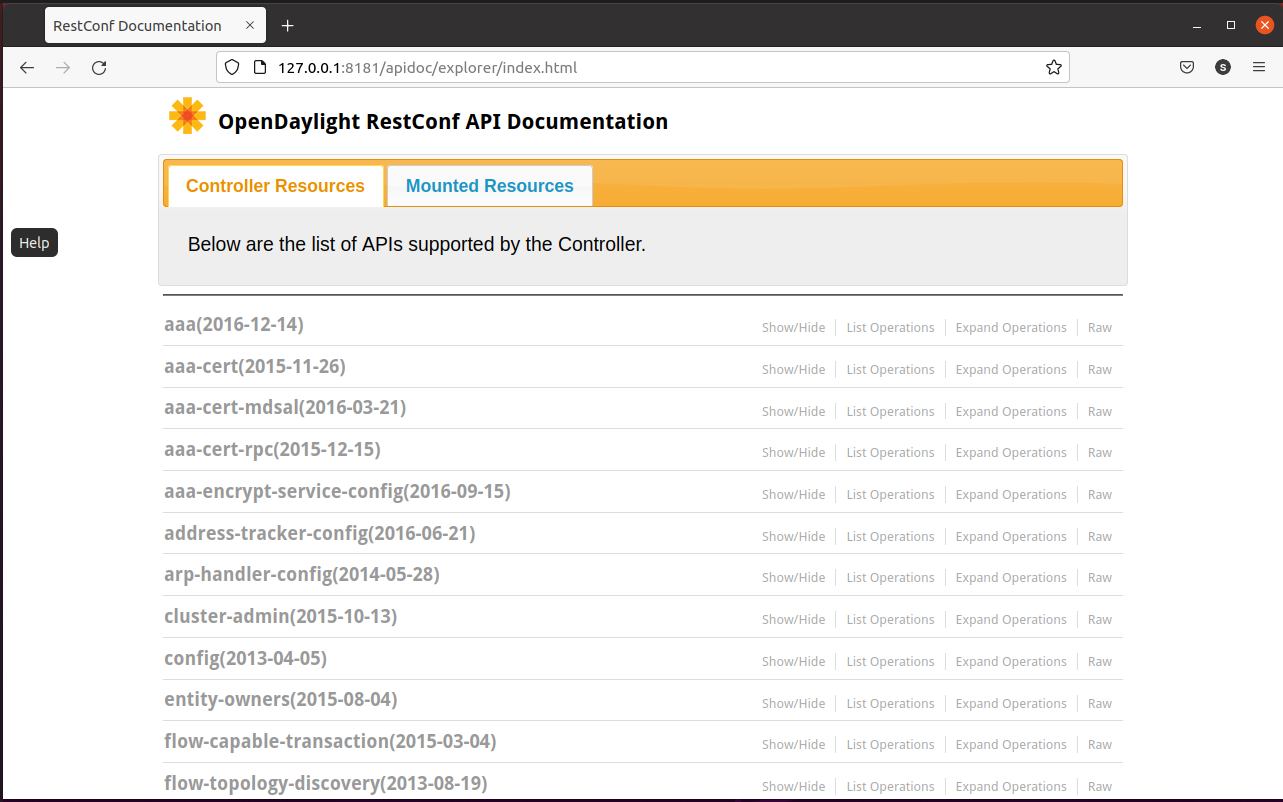Click the OpenDaylight logo icon
This screenshot has height=802, width=1283.
click(x=187, y=117)
